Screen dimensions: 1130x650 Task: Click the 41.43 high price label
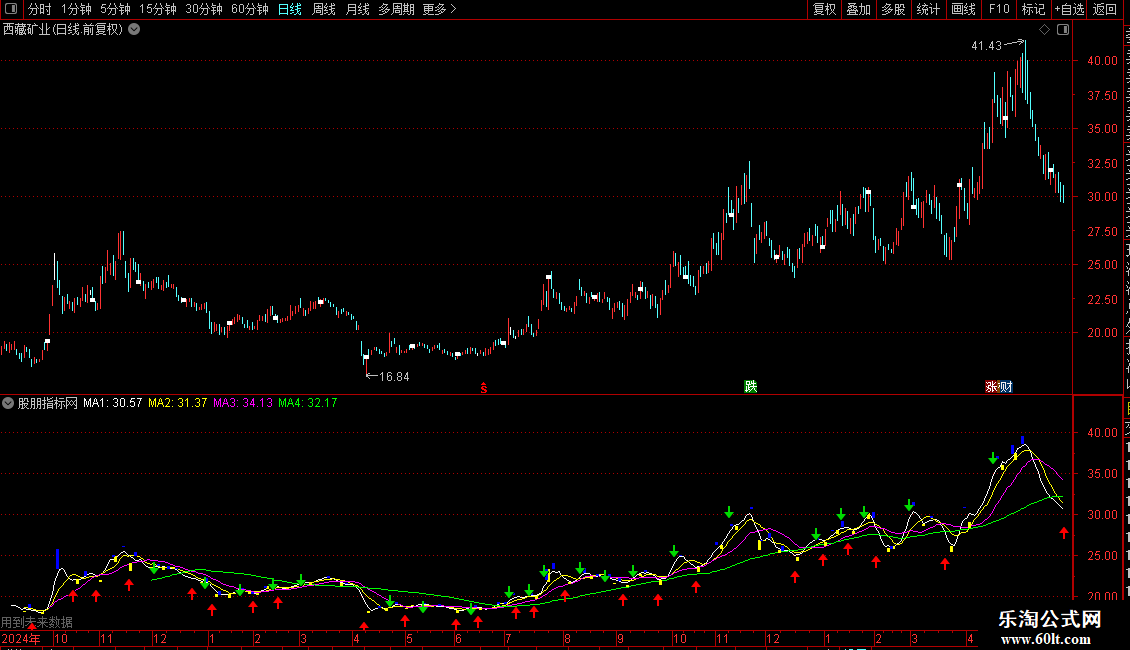[x=986, y=45]
